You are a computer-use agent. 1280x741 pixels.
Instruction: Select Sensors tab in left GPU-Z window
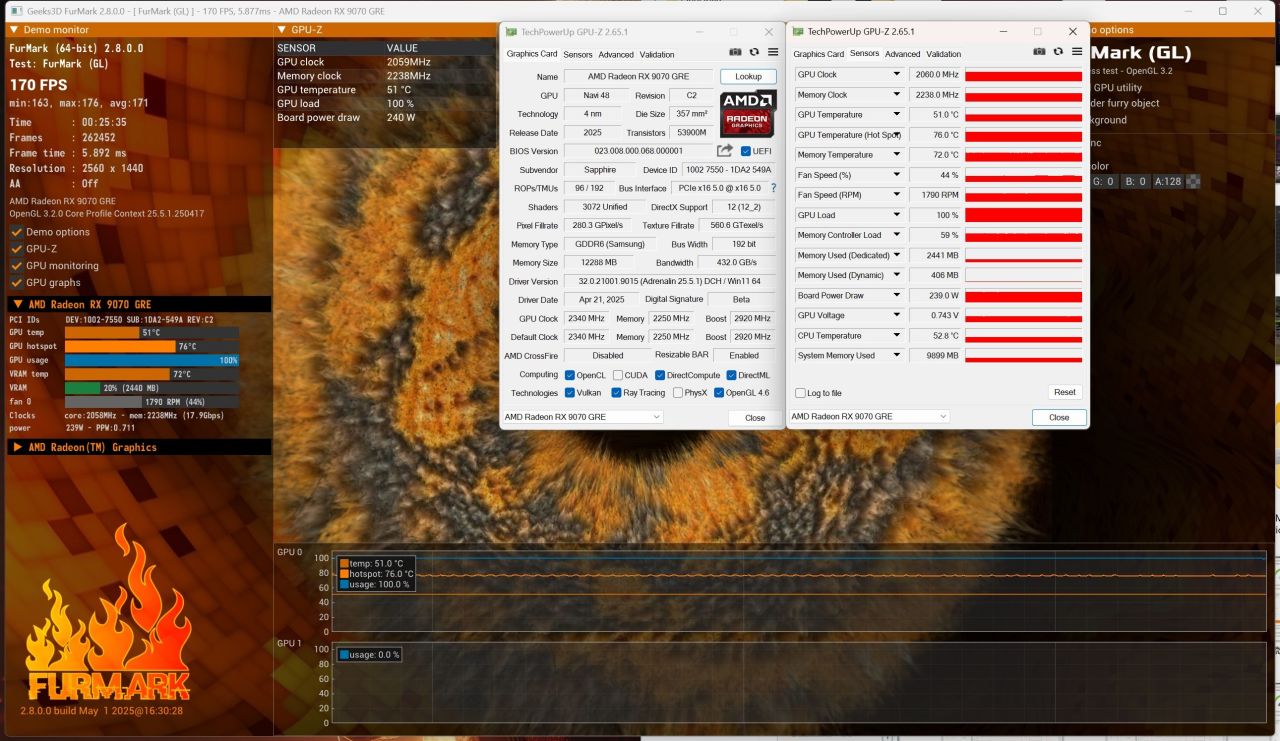[578, 55]
